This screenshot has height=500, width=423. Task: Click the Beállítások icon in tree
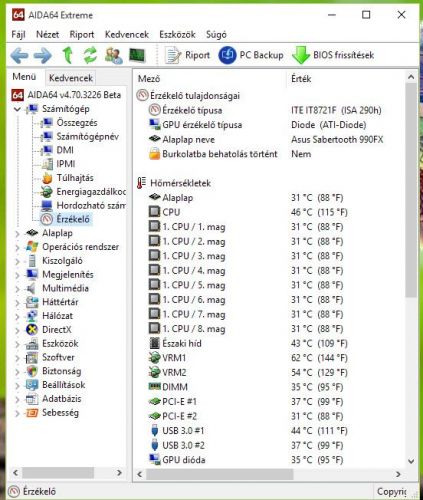point(32,385)
